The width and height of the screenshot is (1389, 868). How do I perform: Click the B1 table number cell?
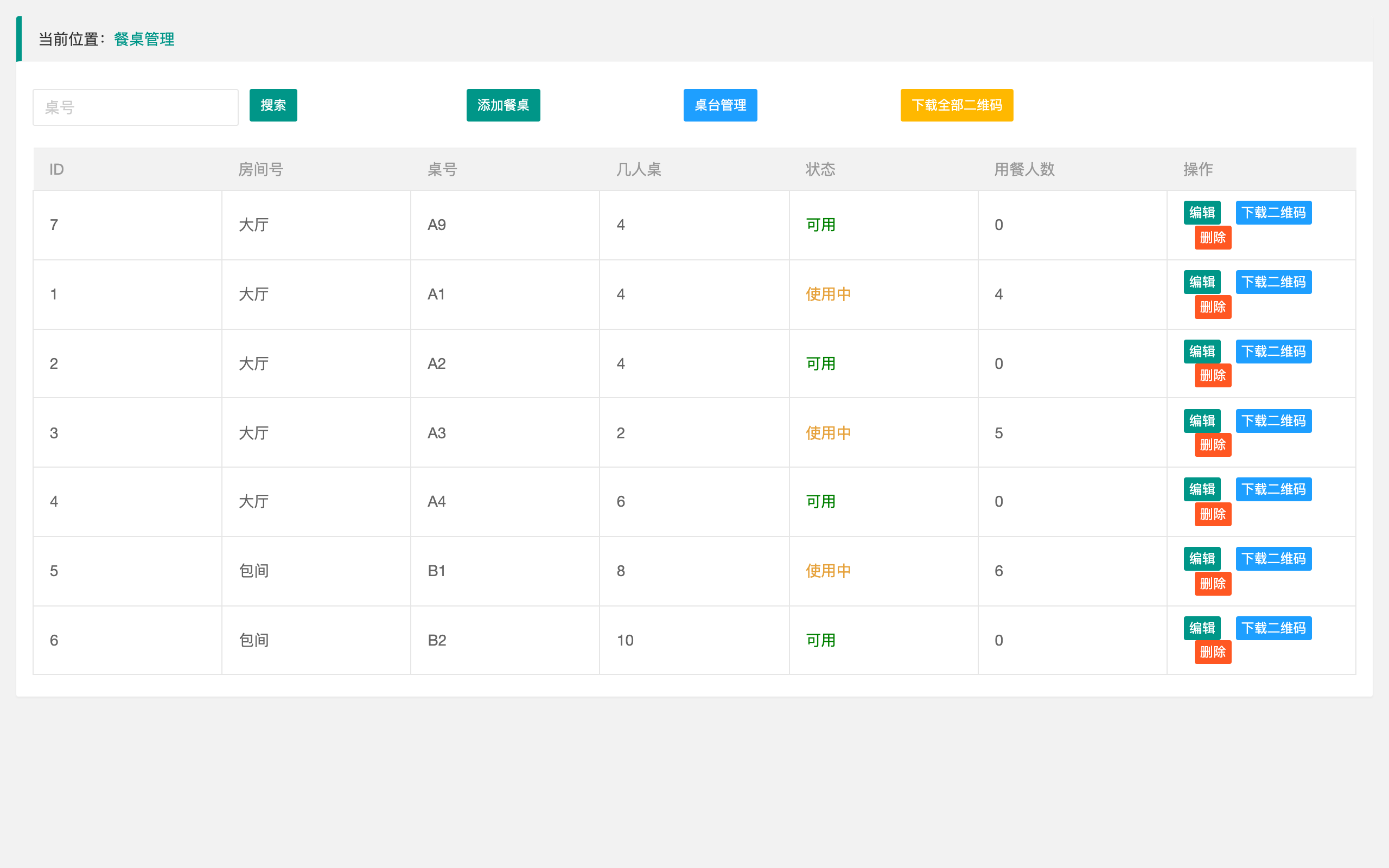(505, 571)
